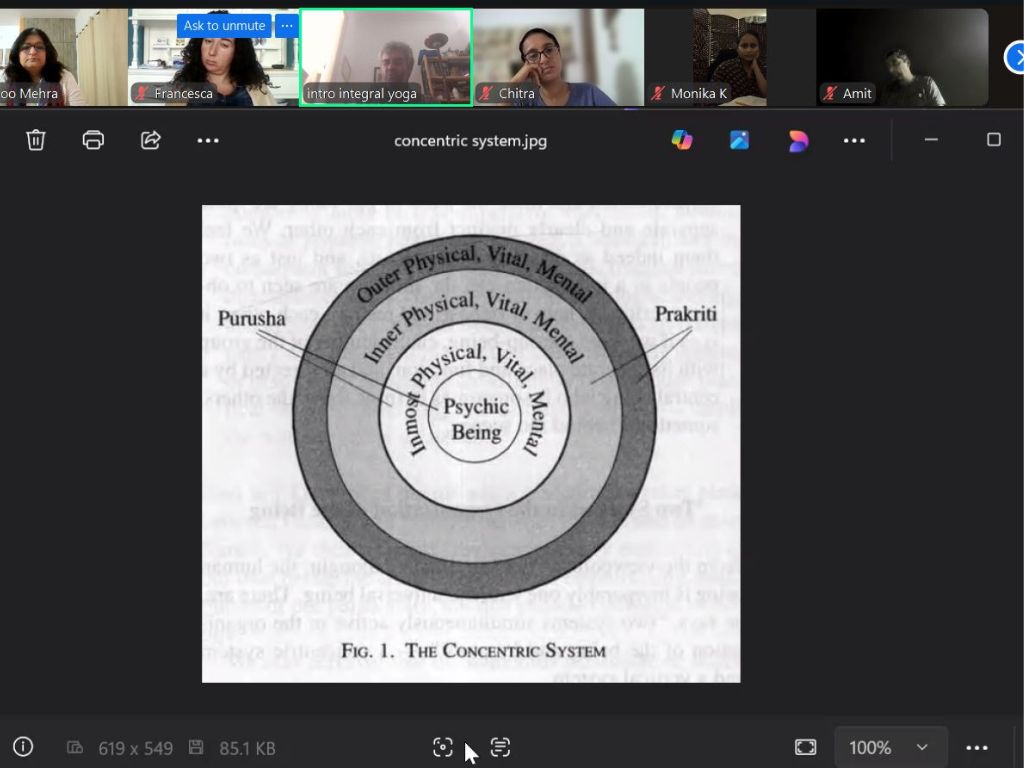Screen dimensions: 1024x768
Task: Delete the concentric system.jpg image
Action: (36, 140)
